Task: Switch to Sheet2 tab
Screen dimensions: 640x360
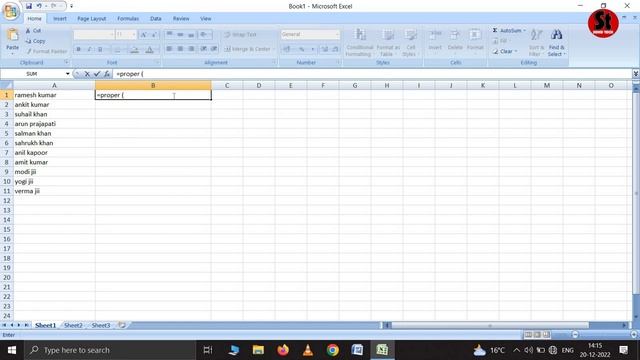Action: point(73,325)
